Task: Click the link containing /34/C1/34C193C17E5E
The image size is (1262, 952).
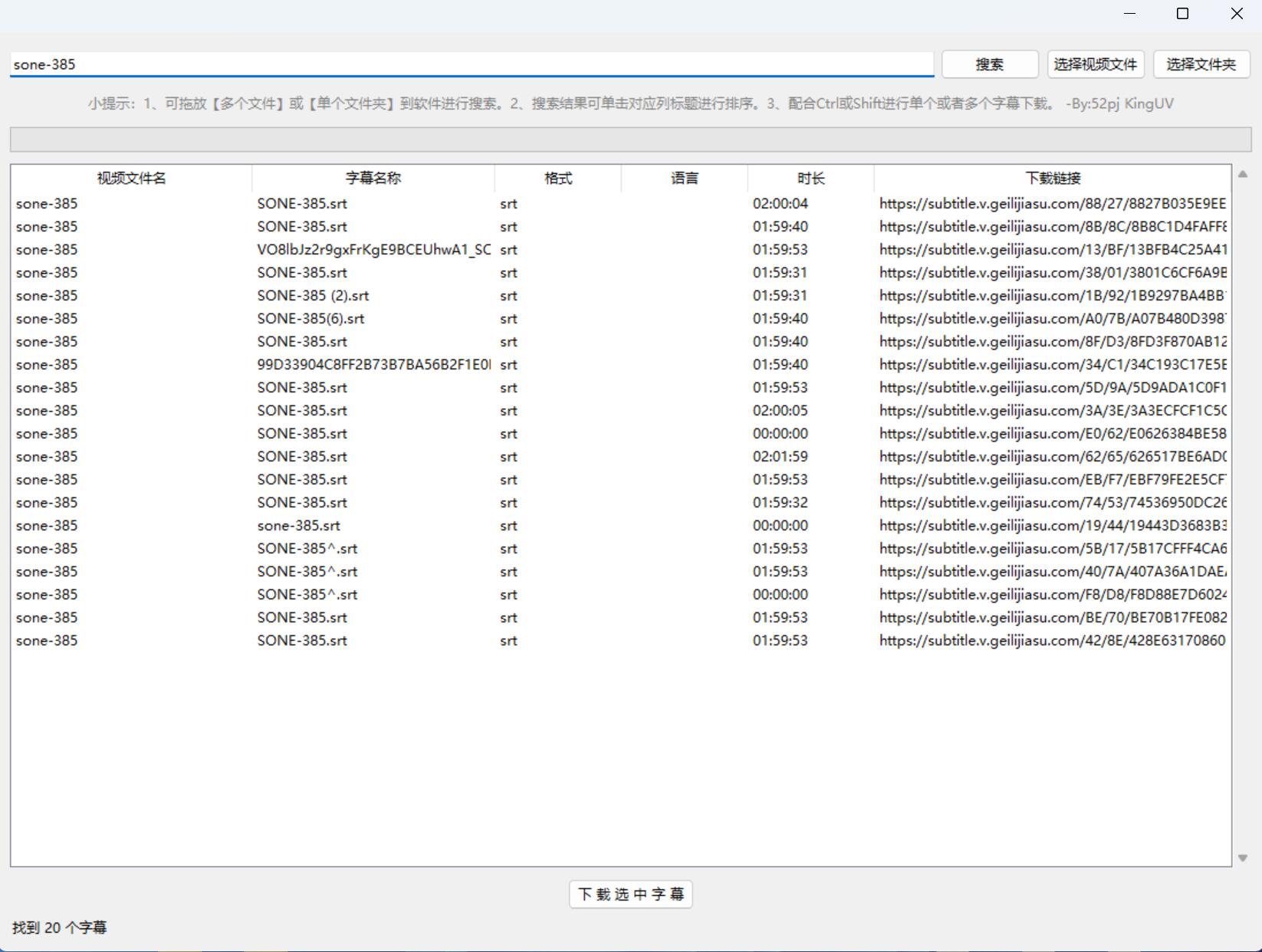Action: pos(1053,365)
